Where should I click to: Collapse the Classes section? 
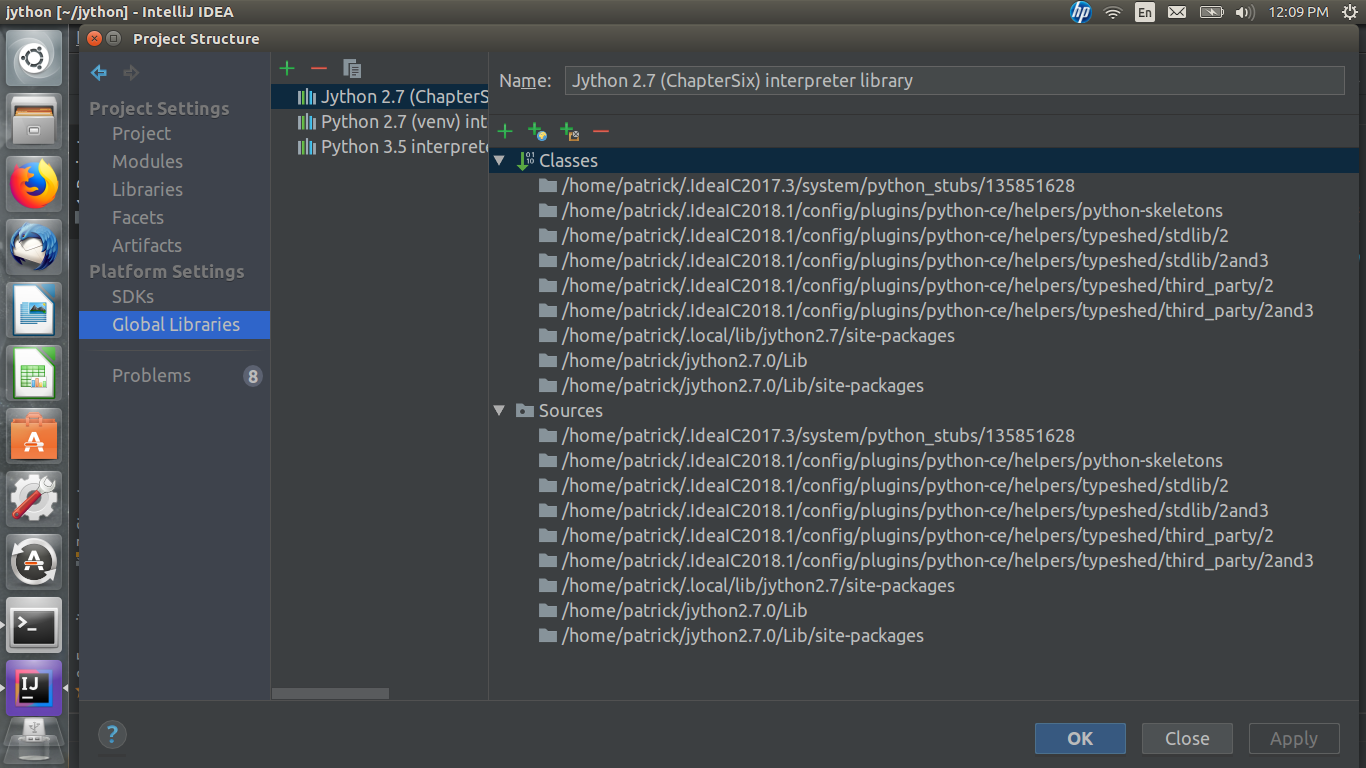pyautogui.click(x=499, y=160)
